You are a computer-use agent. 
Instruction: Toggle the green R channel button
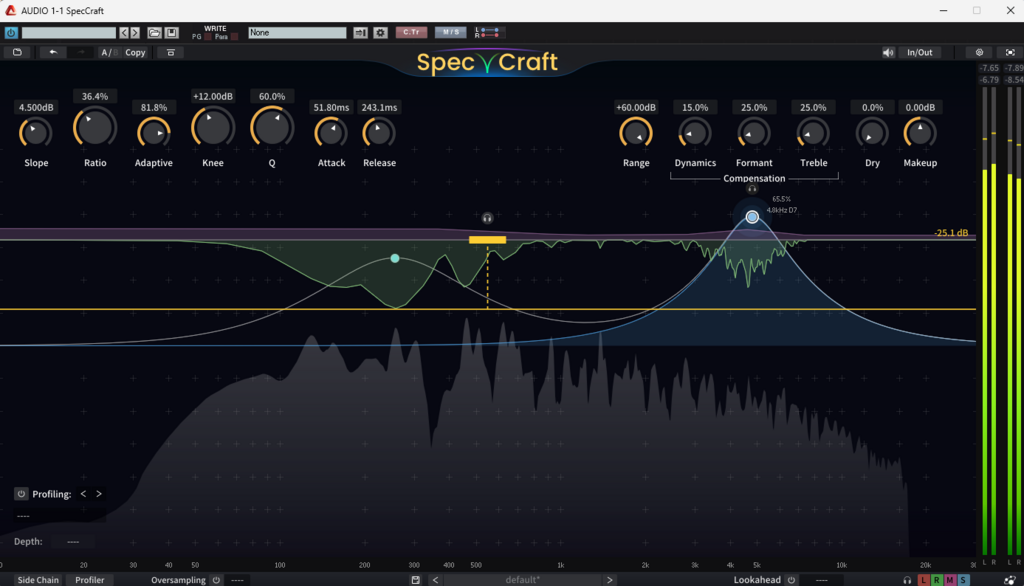click(x=936, y=579)
